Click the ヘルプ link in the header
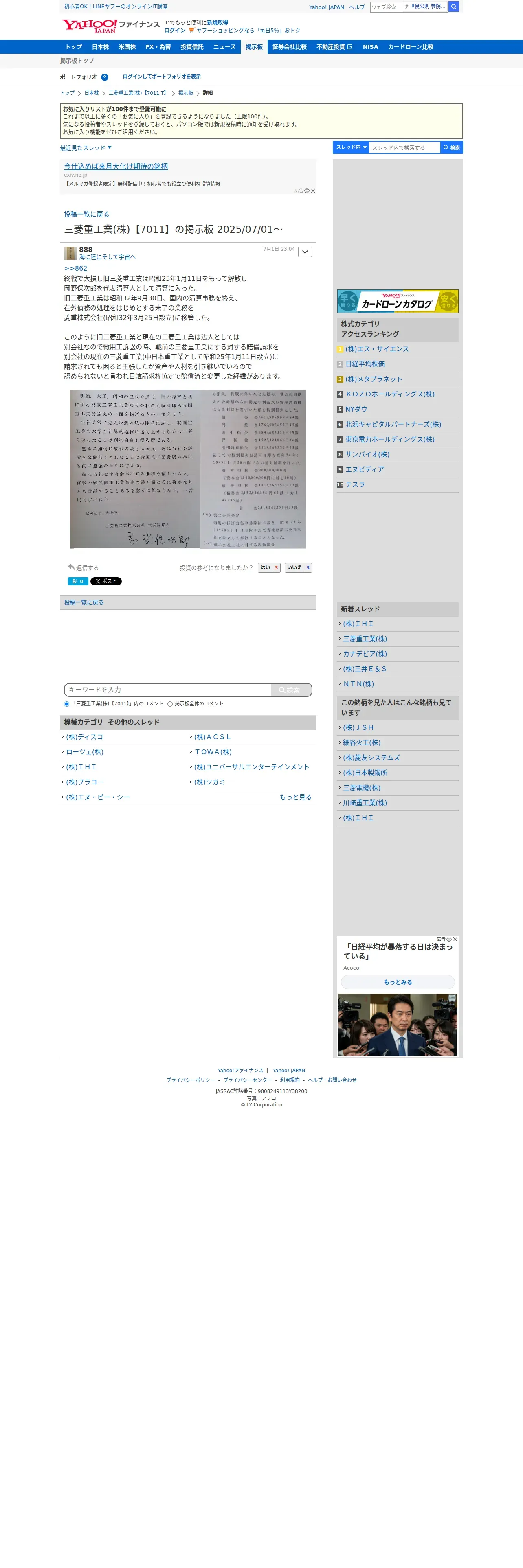This screenshot has height=1568, width=523. 357,7
